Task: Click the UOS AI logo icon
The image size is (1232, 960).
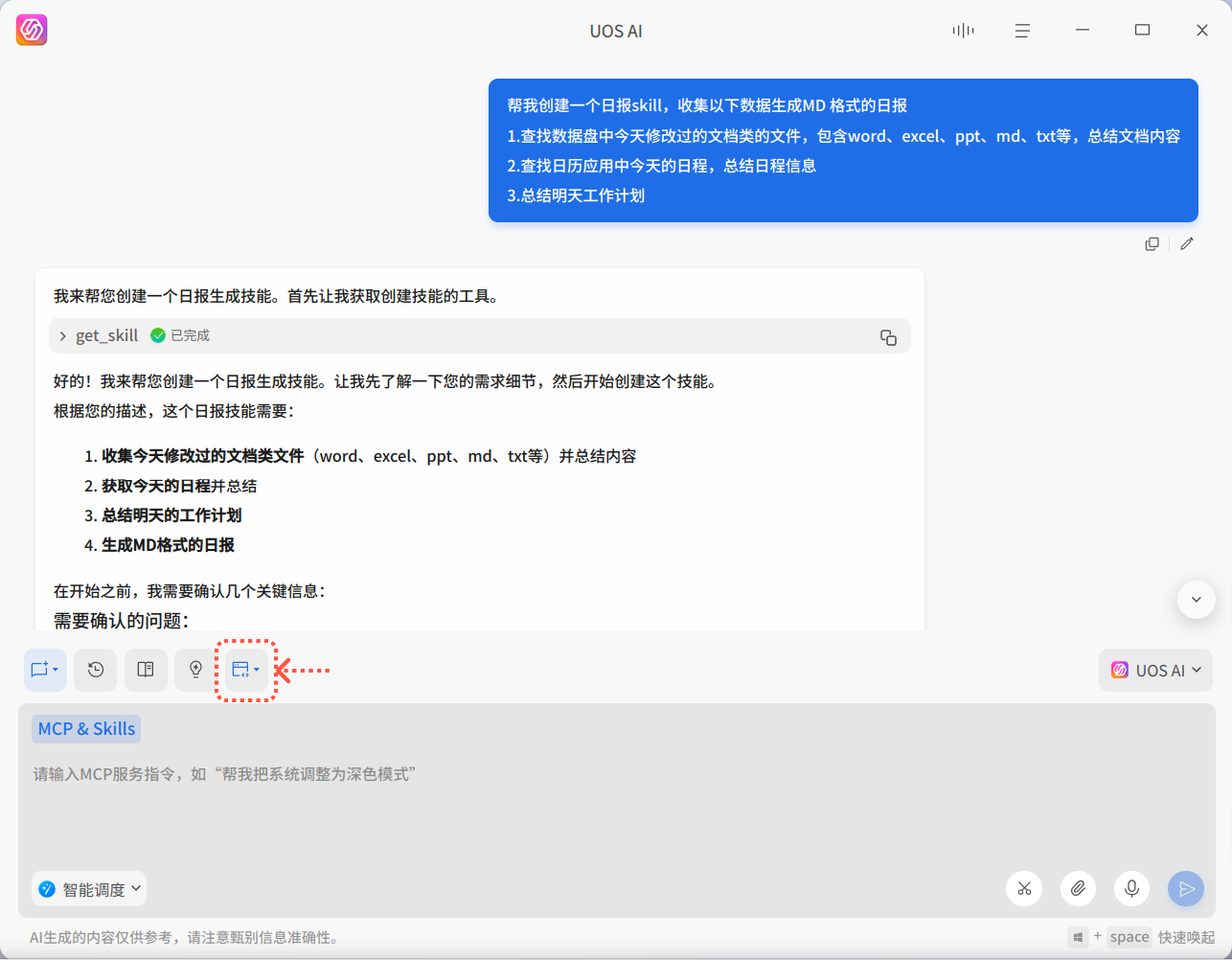Action: (x=31, y=30)
